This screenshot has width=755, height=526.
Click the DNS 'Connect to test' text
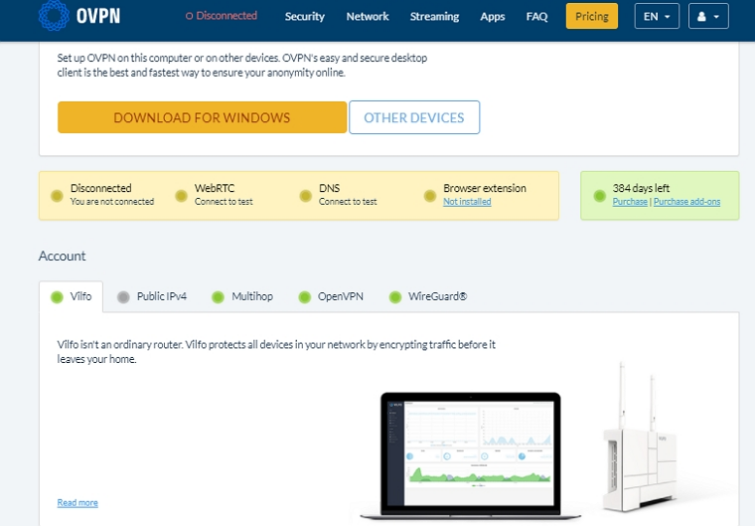[x=348, y=202]
